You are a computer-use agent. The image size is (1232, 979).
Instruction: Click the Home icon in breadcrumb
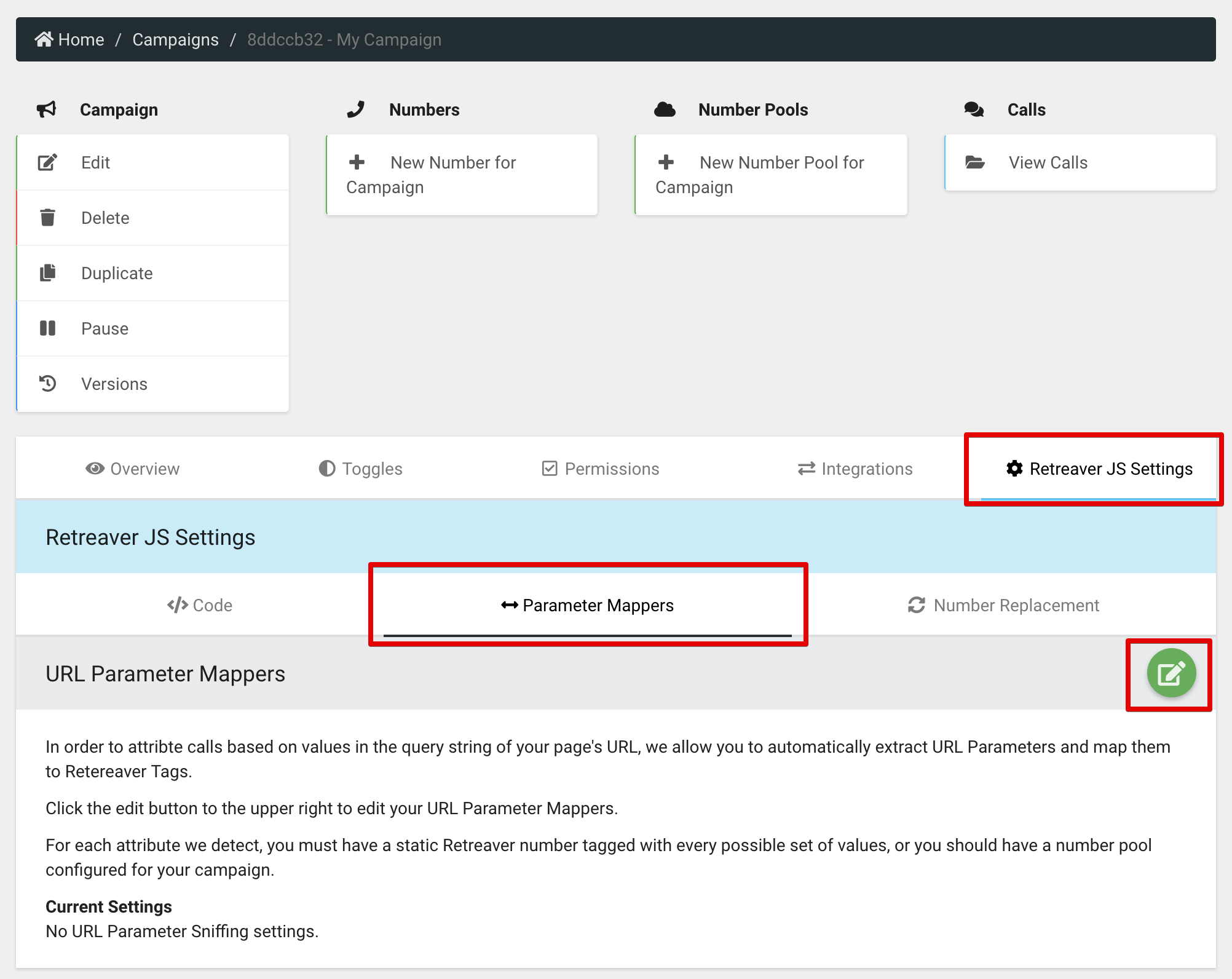pyautogui.click(x=44, y=39)
